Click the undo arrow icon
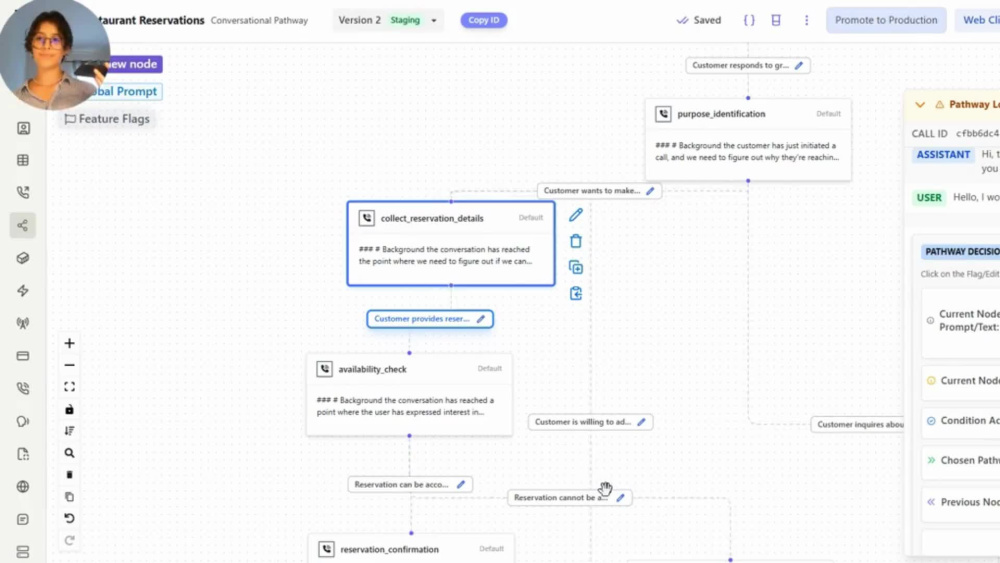 (70, 518)
